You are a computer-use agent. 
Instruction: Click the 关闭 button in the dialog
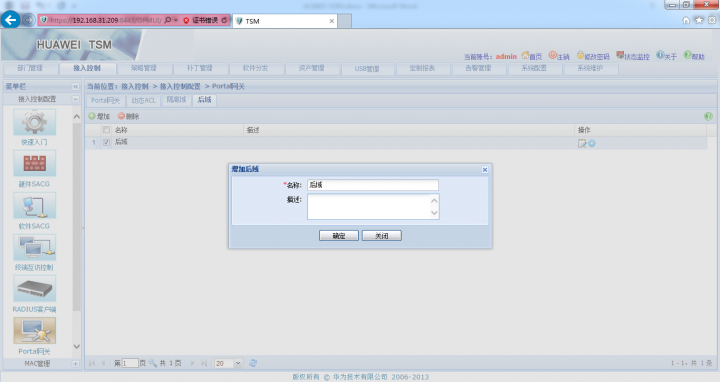point(382,236)
